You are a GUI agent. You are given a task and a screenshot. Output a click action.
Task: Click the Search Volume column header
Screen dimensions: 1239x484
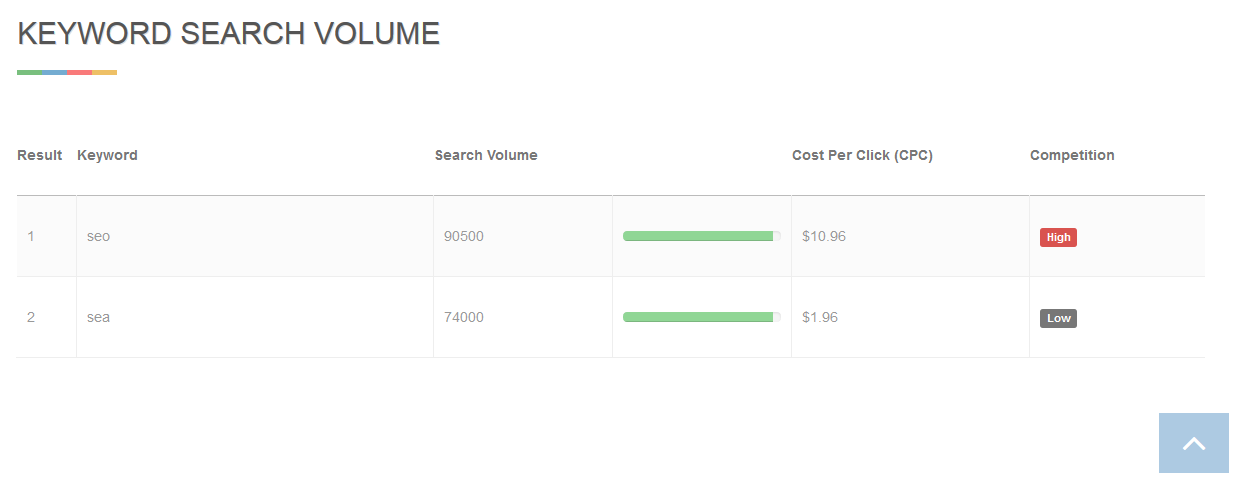tap(486, 155)
